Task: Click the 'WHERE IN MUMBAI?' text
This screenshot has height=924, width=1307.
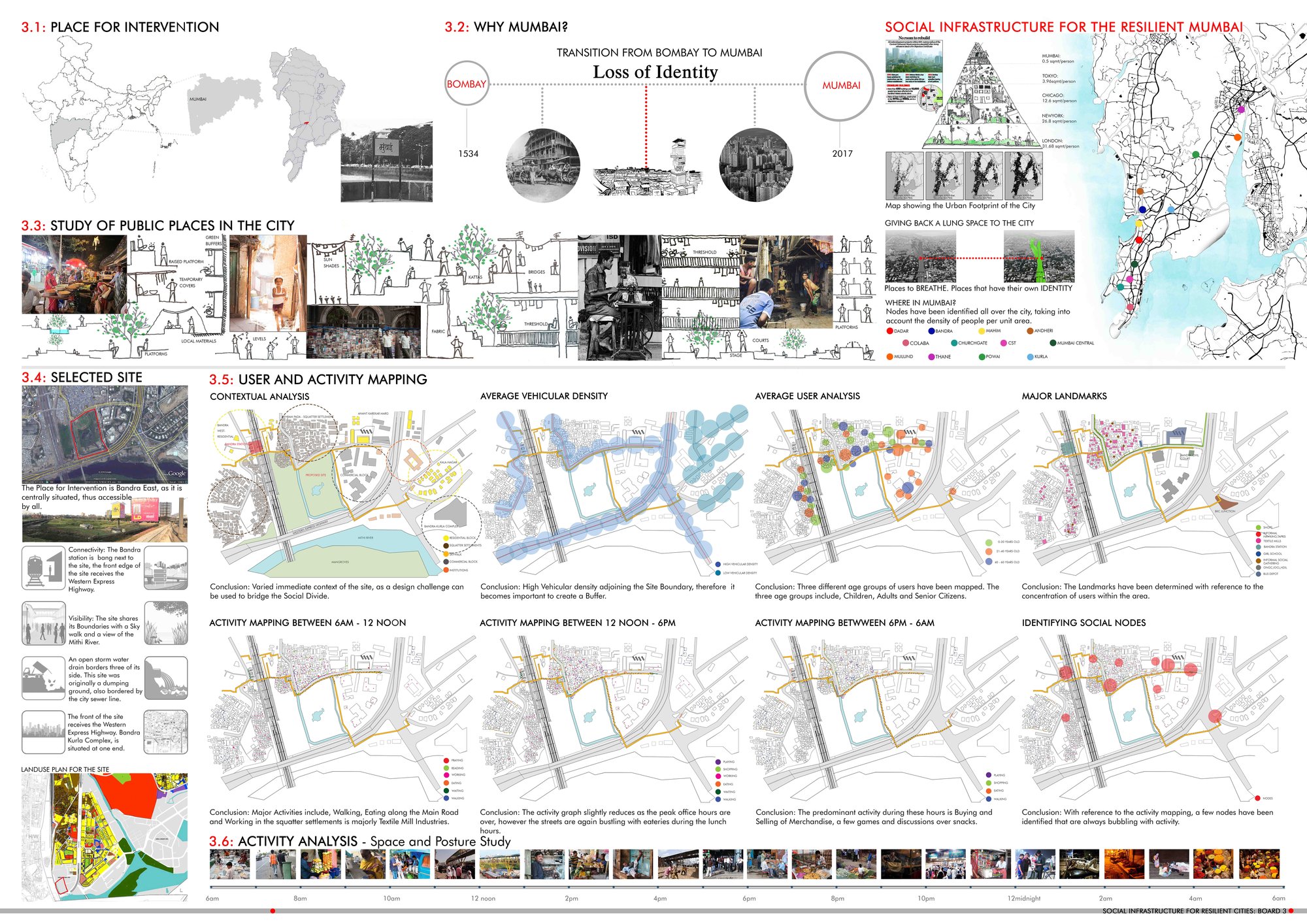Action: pos(920,303)
